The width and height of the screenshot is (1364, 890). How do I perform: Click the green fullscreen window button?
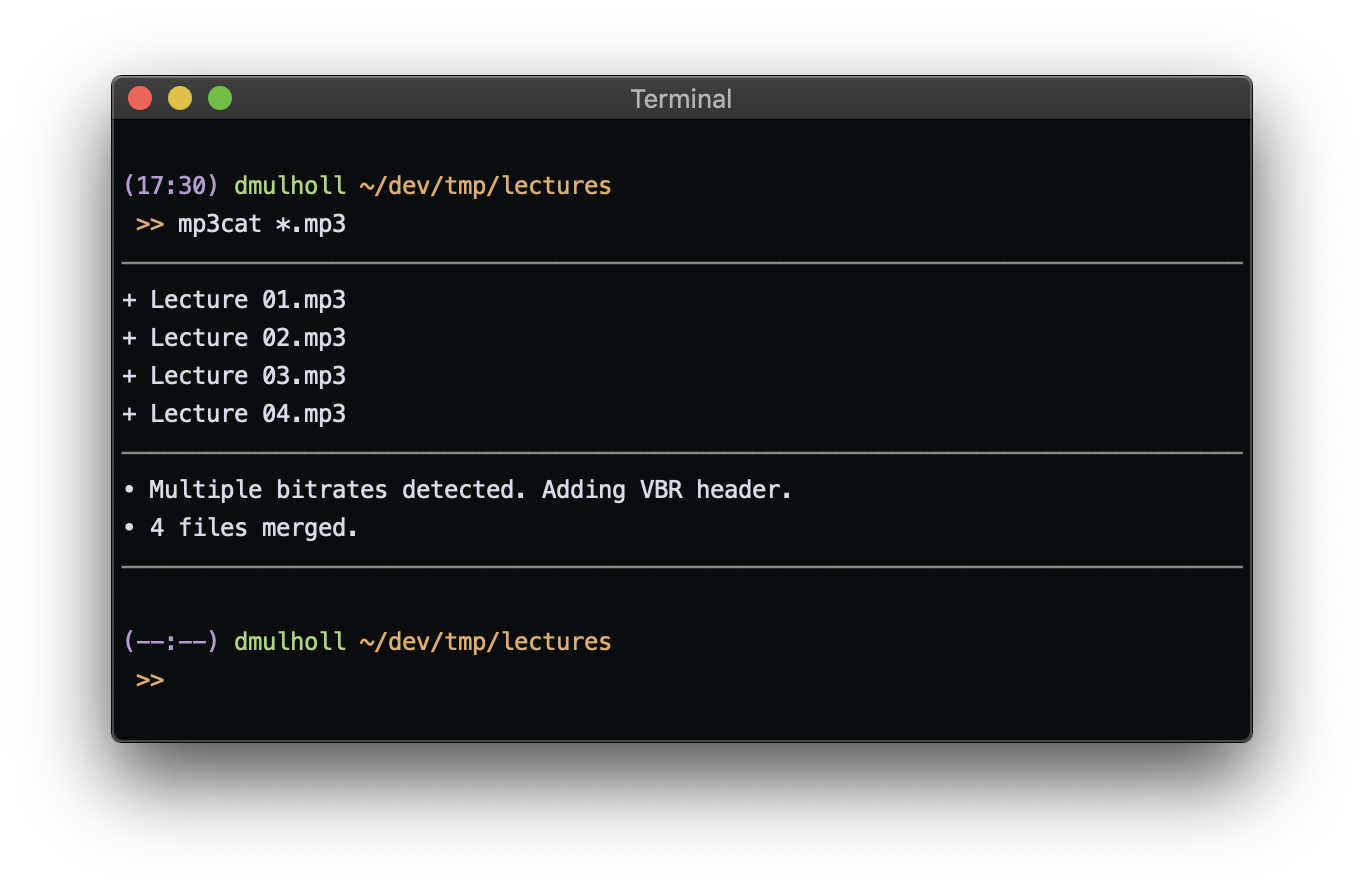point(220,98)
